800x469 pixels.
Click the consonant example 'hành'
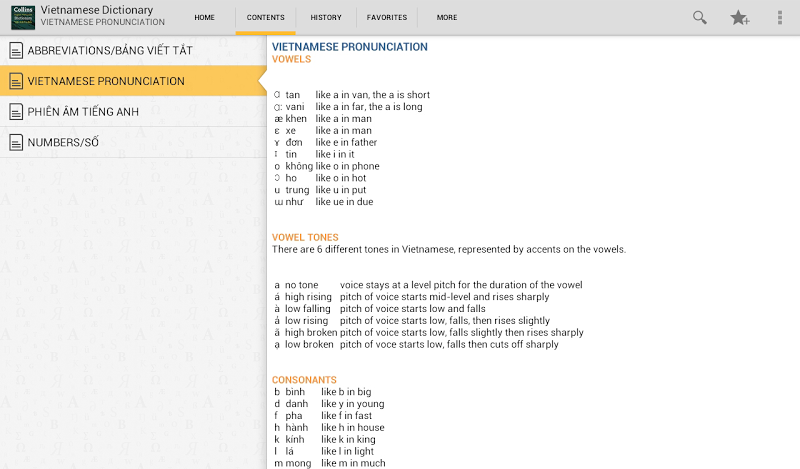click(x=296, y=427)
